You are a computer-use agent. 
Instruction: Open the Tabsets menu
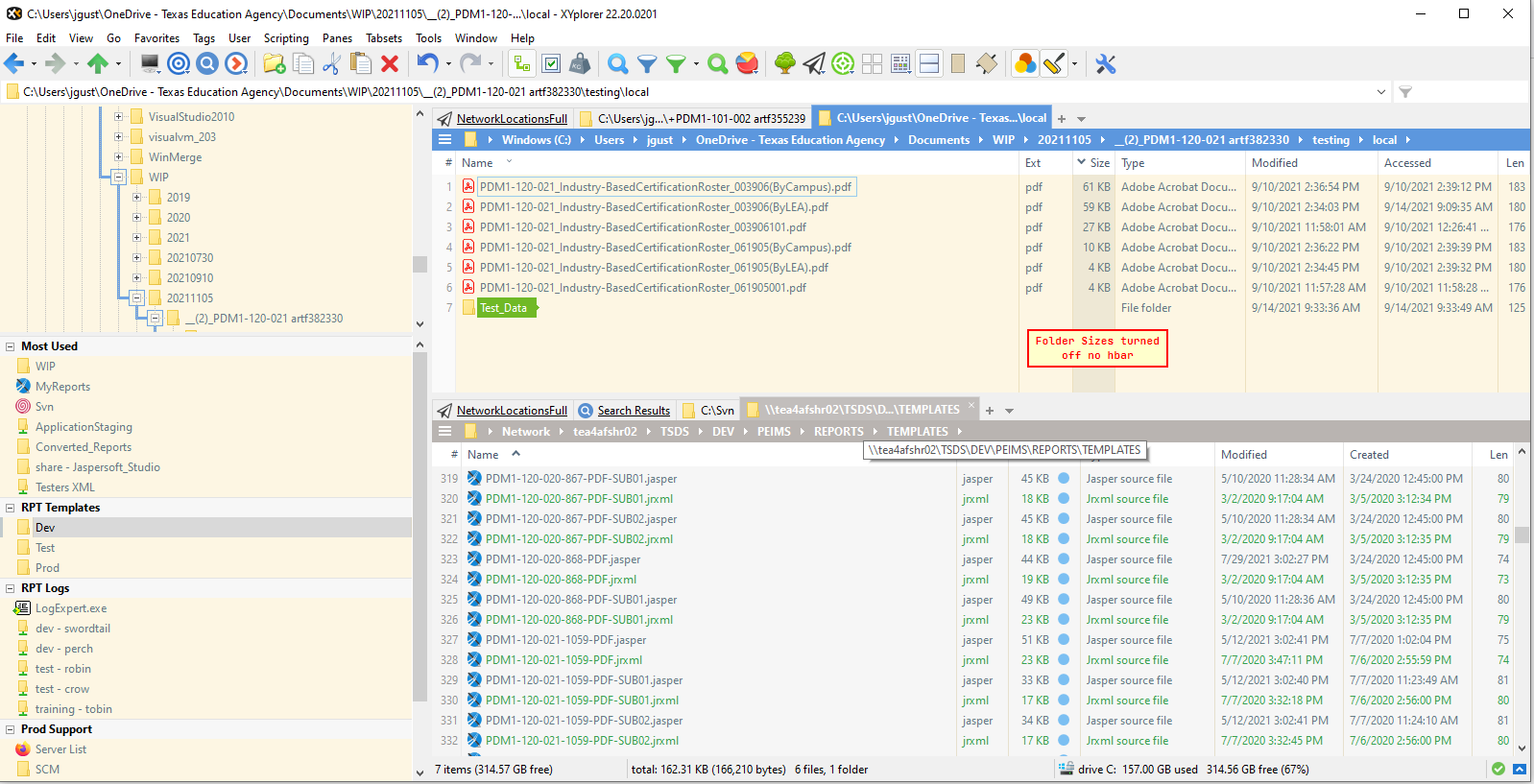[383, 38]
